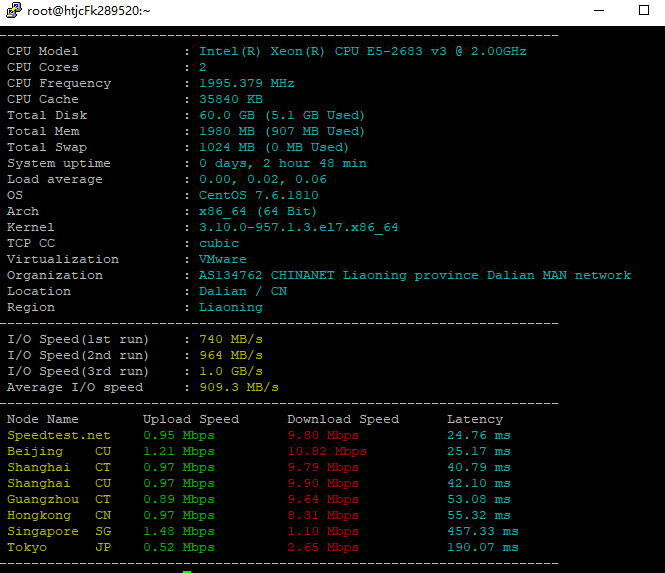Minimize the terminal window

(599, 11)
